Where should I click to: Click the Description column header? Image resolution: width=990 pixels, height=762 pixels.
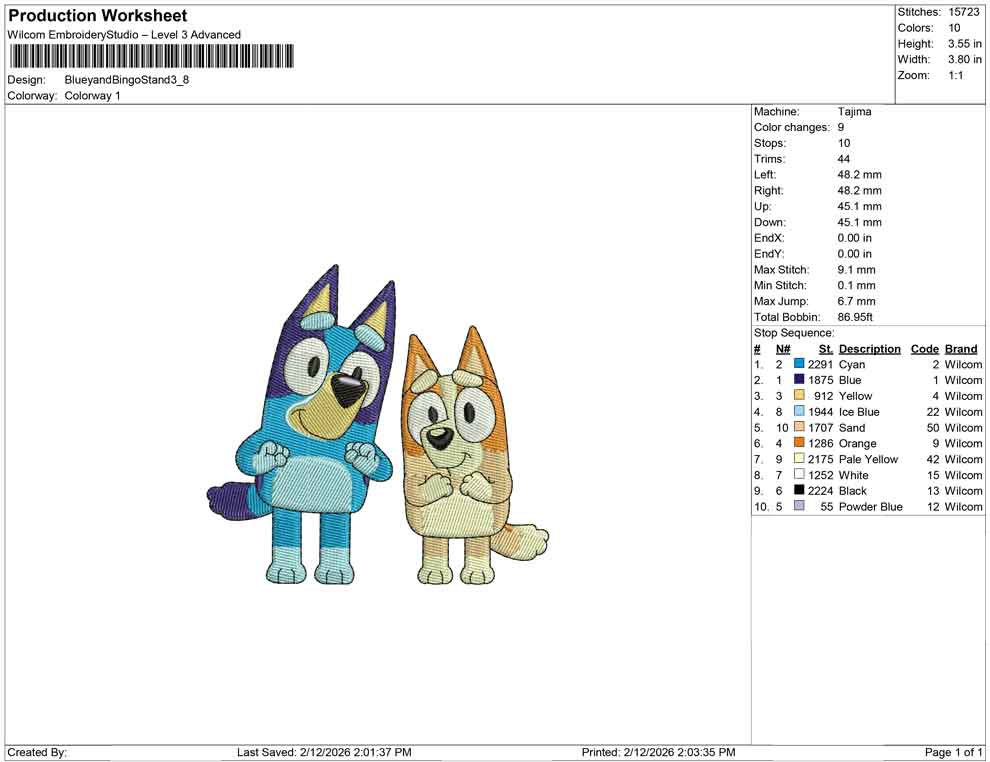[869, 348]
